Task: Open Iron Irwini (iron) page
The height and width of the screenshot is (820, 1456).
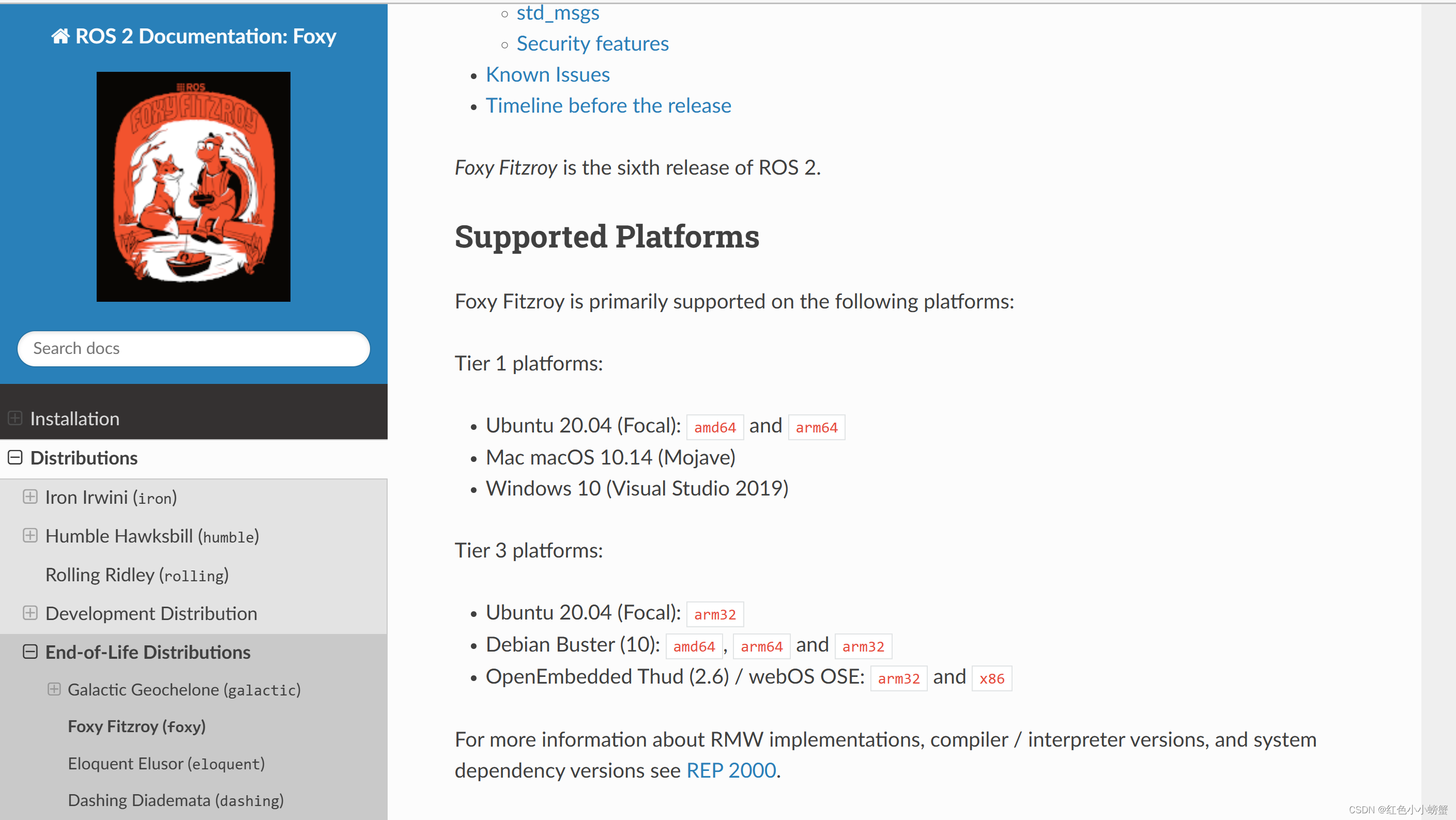Action: pos(111,497)
